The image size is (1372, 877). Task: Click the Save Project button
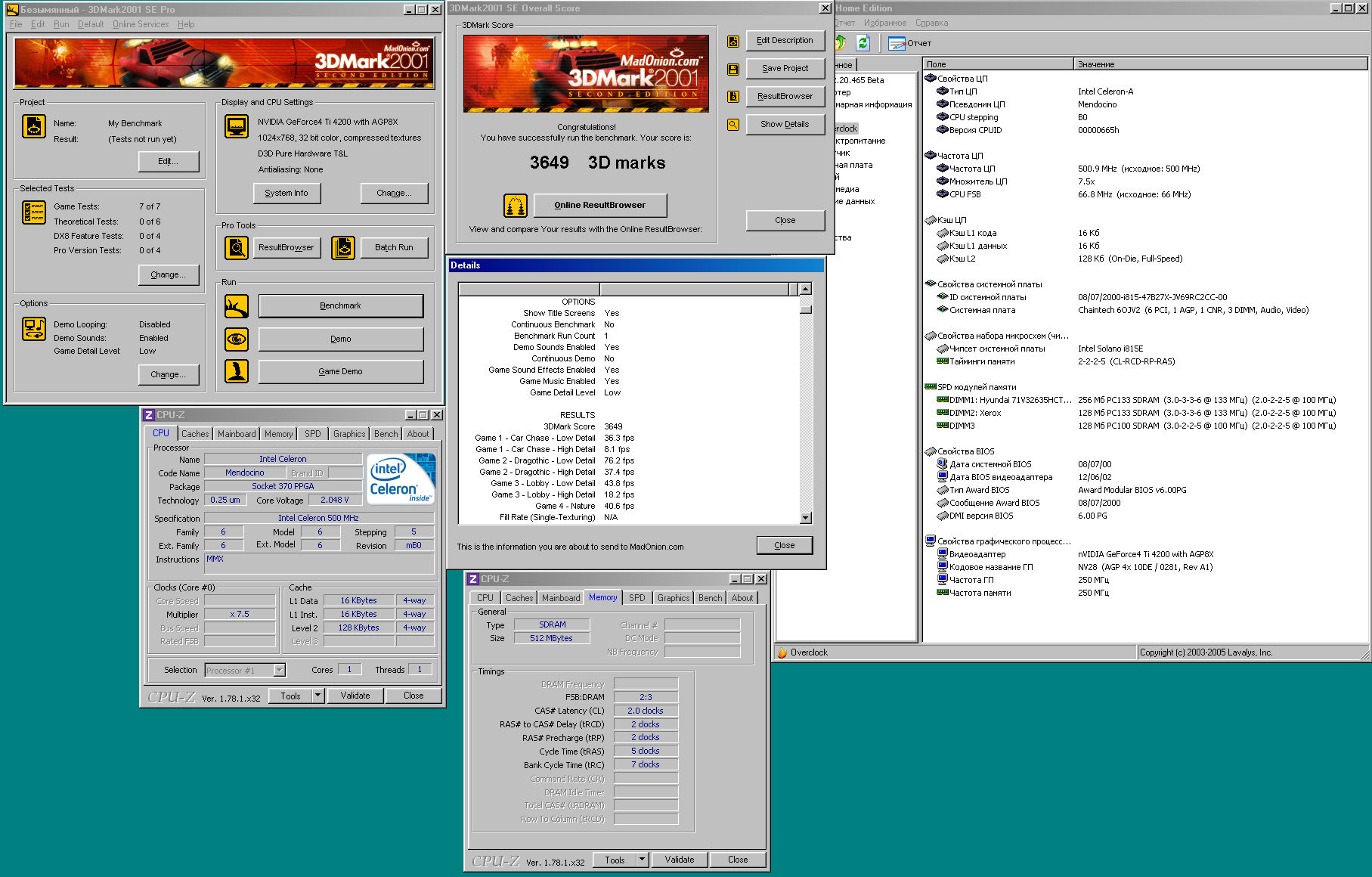[785, 68]
